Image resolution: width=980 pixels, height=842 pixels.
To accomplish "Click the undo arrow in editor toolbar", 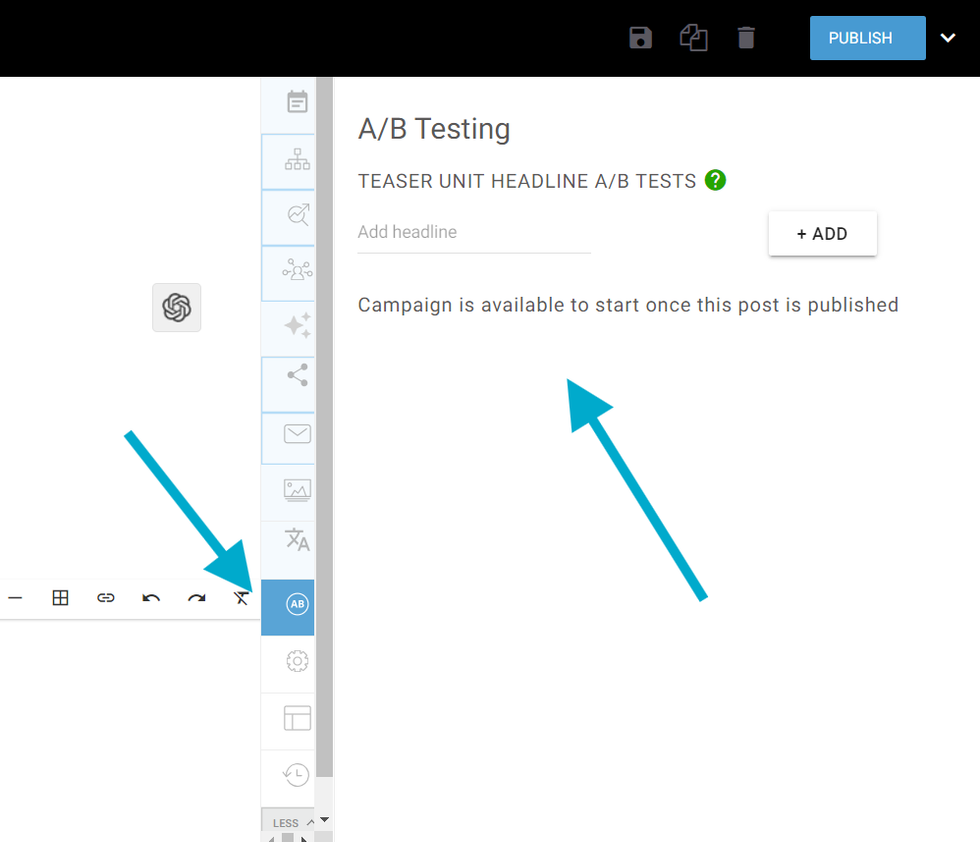I will pyautogui.click(x=151, y=598).
